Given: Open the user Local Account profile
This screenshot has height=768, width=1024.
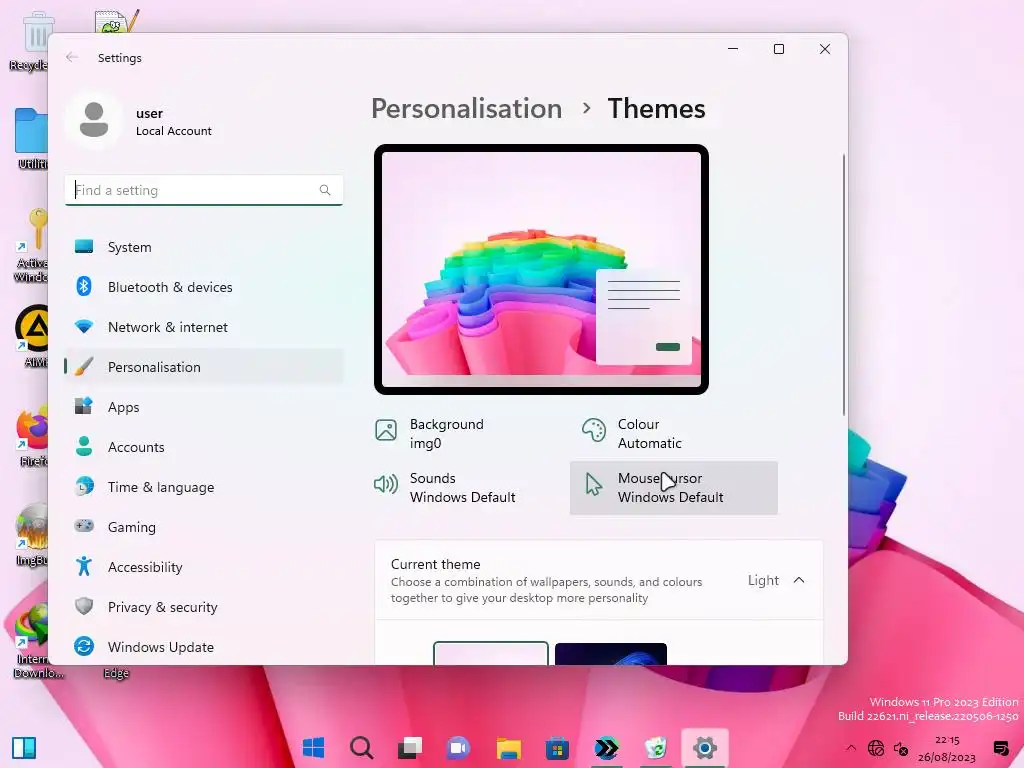Looking at the screenshot, I should 140,121.
